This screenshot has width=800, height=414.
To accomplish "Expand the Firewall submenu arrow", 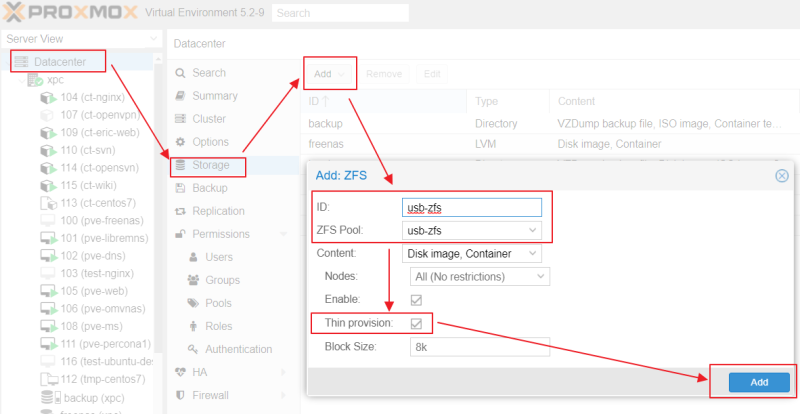I will tap(284, 395).
